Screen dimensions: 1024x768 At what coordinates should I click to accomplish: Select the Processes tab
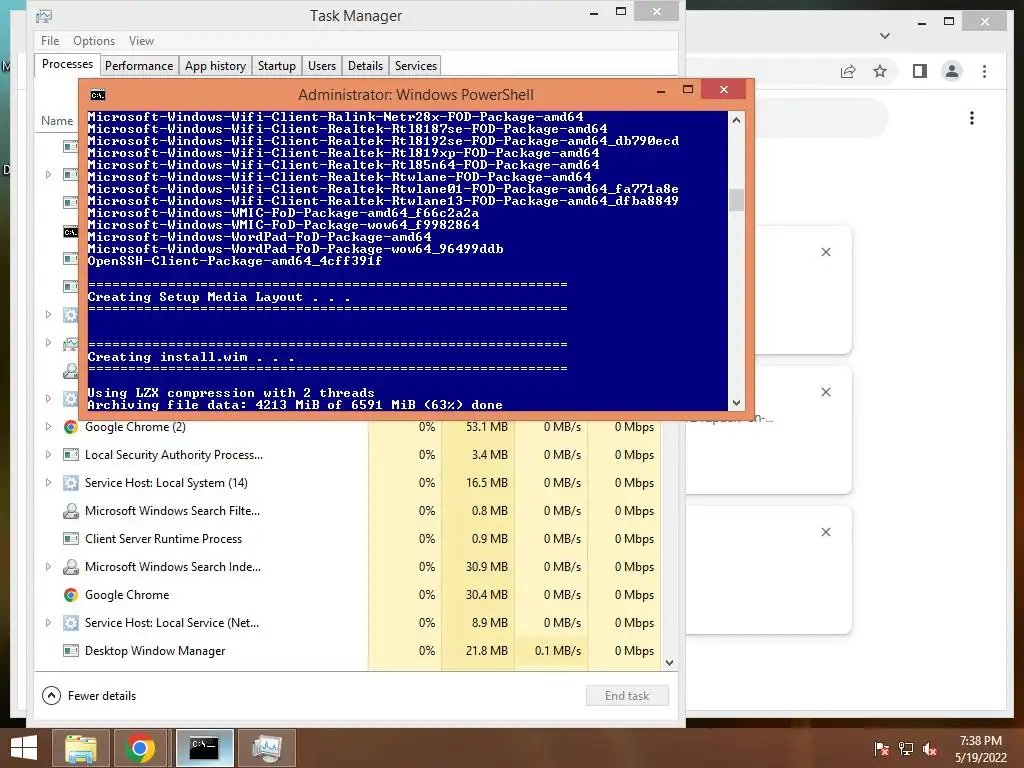pos(67,64)
